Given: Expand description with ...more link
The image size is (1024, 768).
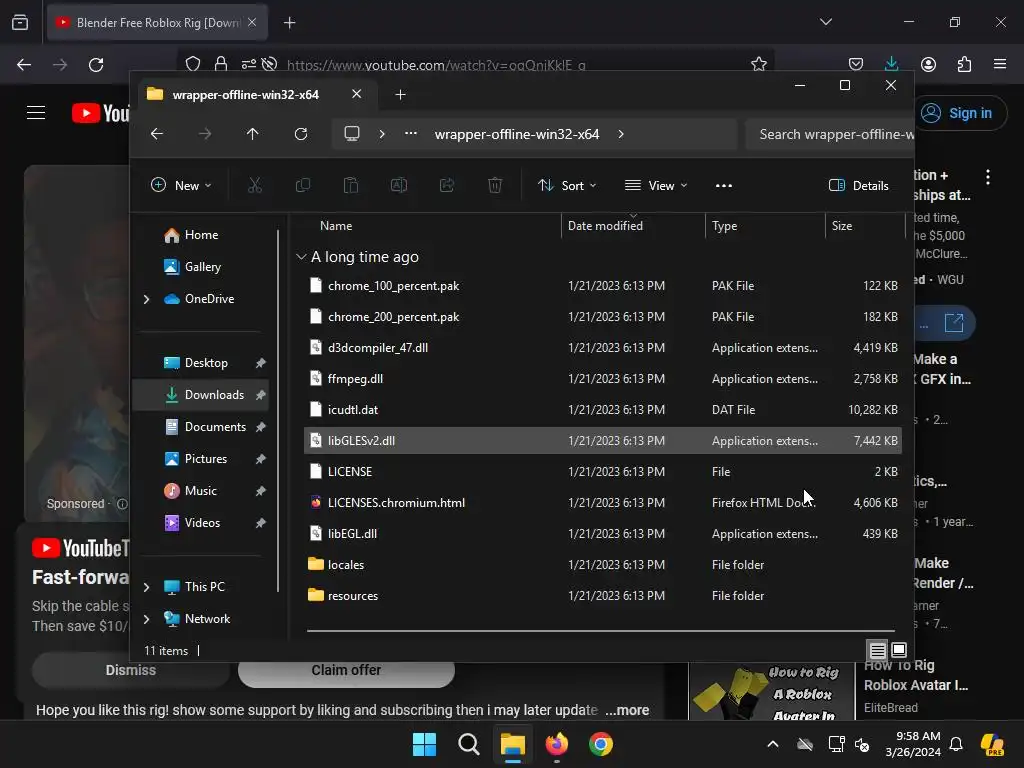Looking at the screenshot, I should (627, 710).
